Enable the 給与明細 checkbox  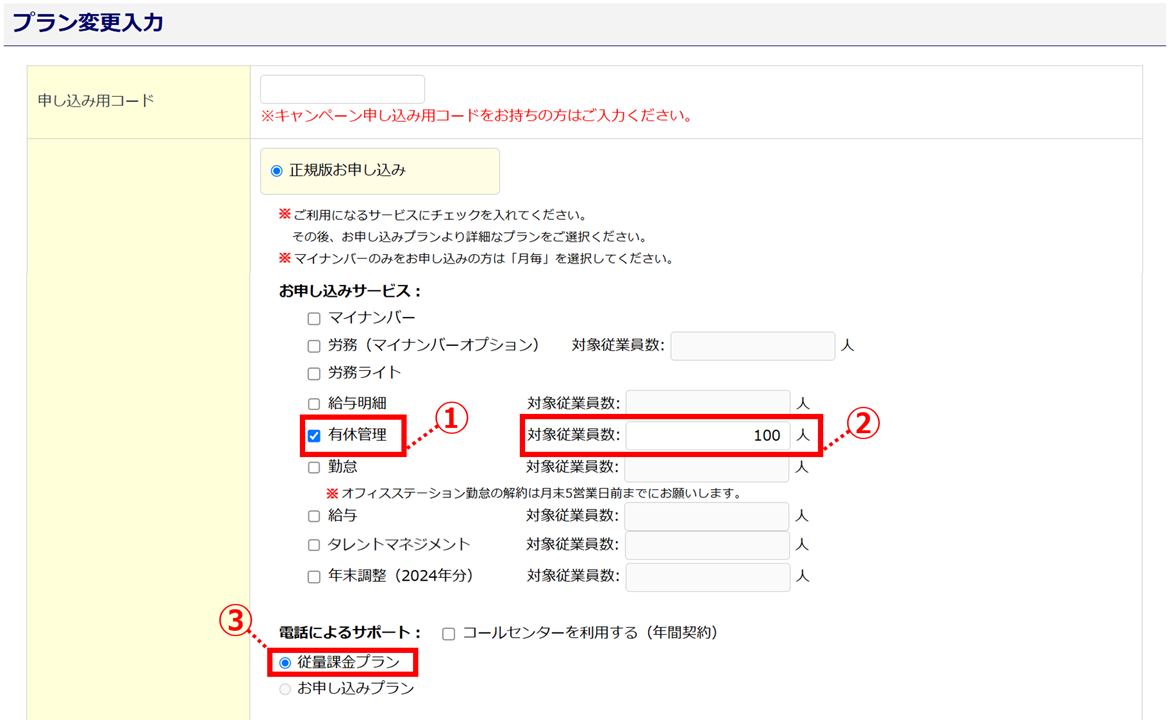coord(314,404)
